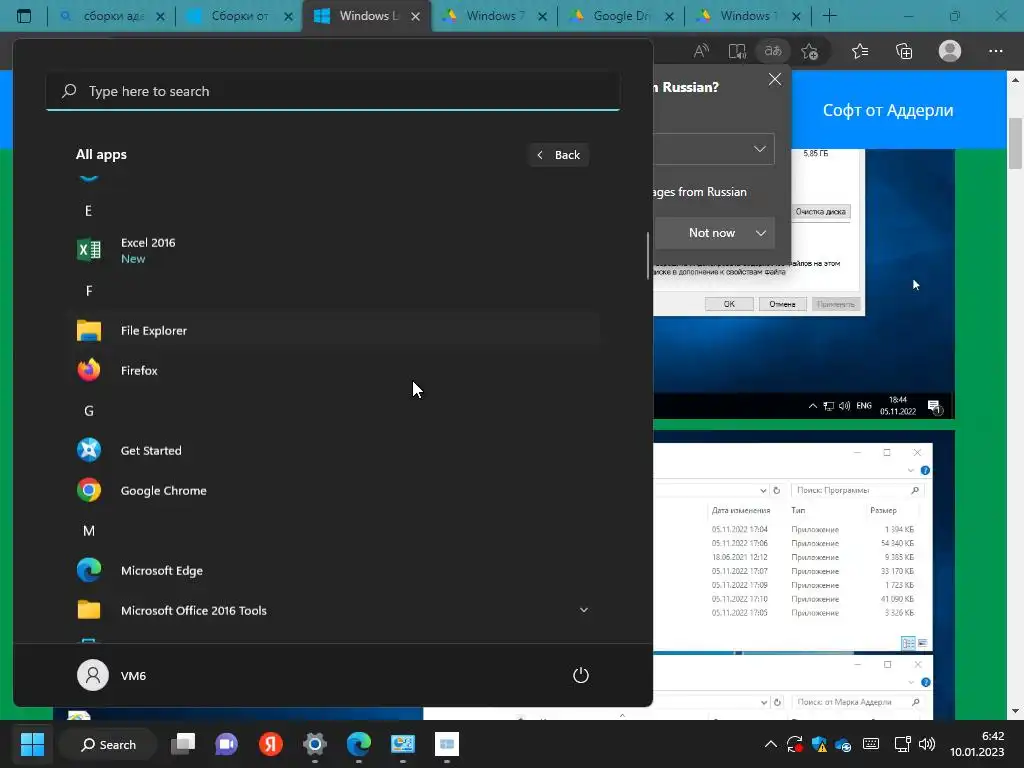Screen dimensions: 1024x768
Task: Open the Favorites list in Edge
Action: 860,51
